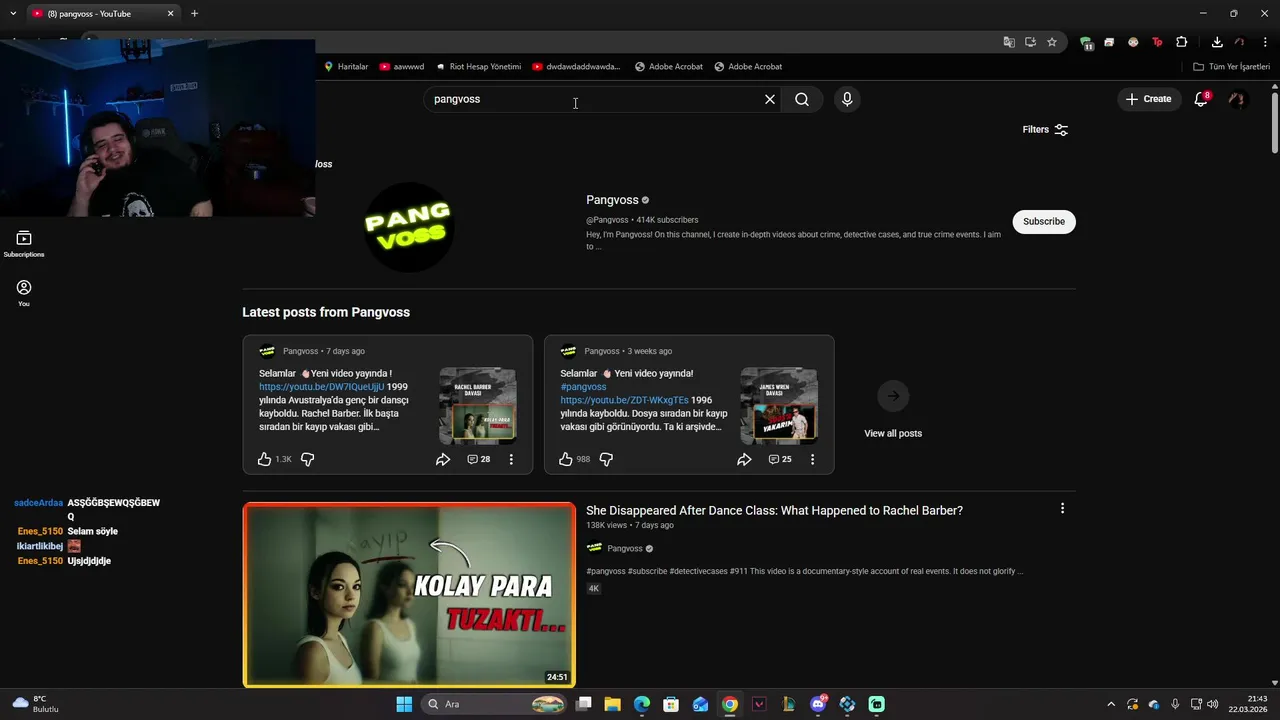Open the search Filters panel

coord(1045,130)
